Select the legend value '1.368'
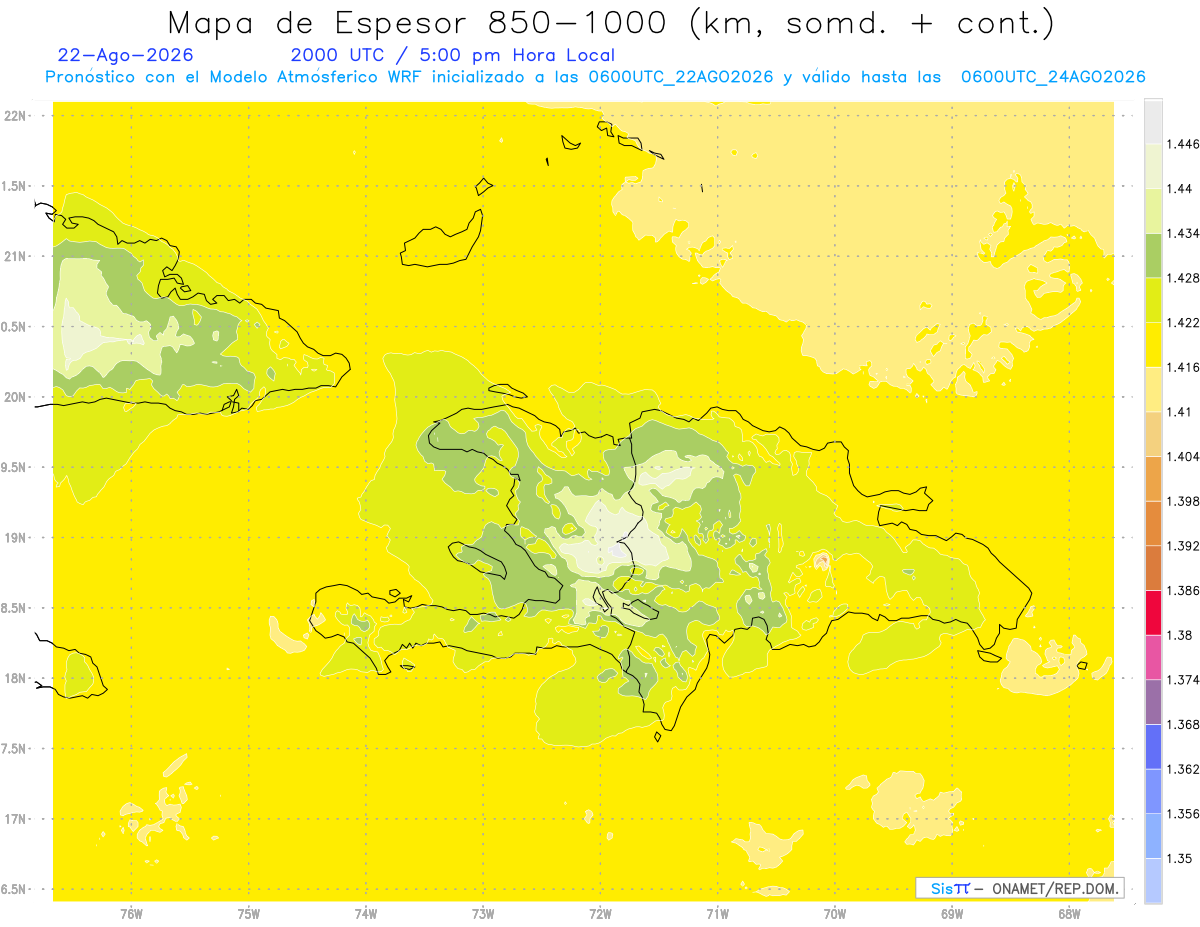Image resolution: width=1200 pixels, height=927 pixels. (x=1182, y=724)
